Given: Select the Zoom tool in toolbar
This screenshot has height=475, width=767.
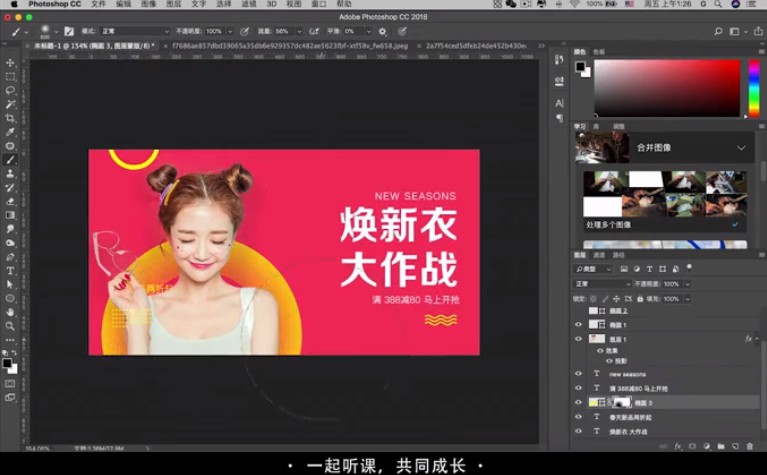Looking at the screenshot, I should pyautogui.click(x=11, y=325).
